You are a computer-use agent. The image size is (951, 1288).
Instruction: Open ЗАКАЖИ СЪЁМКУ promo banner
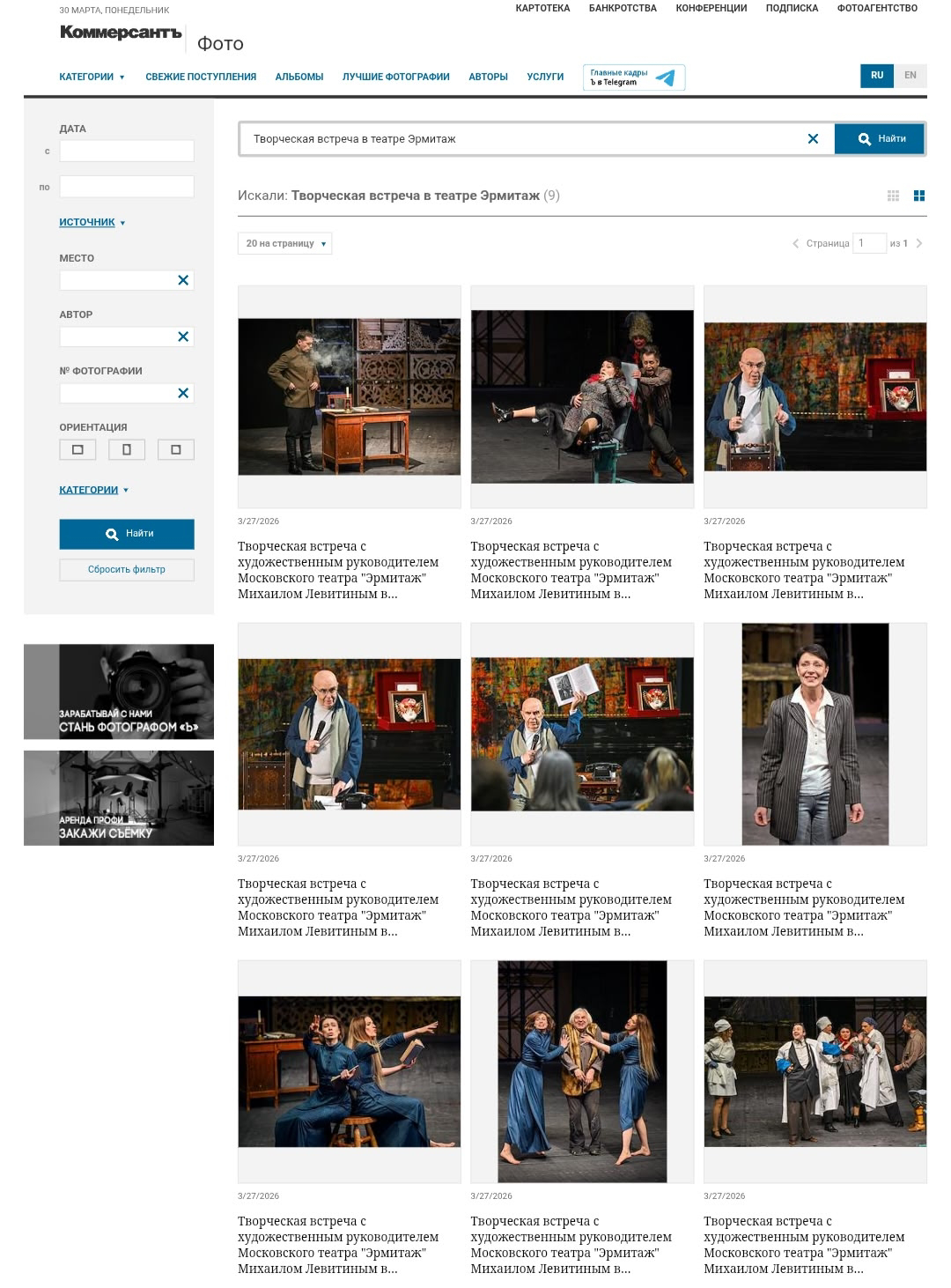pyautogui.click(x=119, y=798)
